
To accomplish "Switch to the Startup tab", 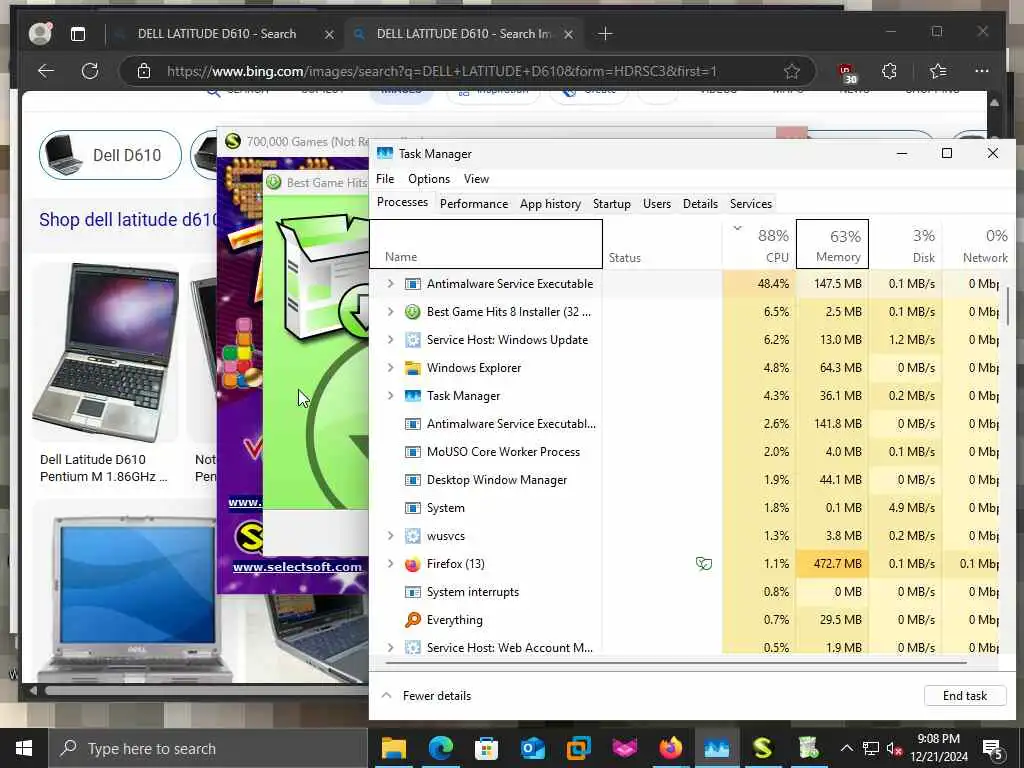I will click(x=611, y=204).
